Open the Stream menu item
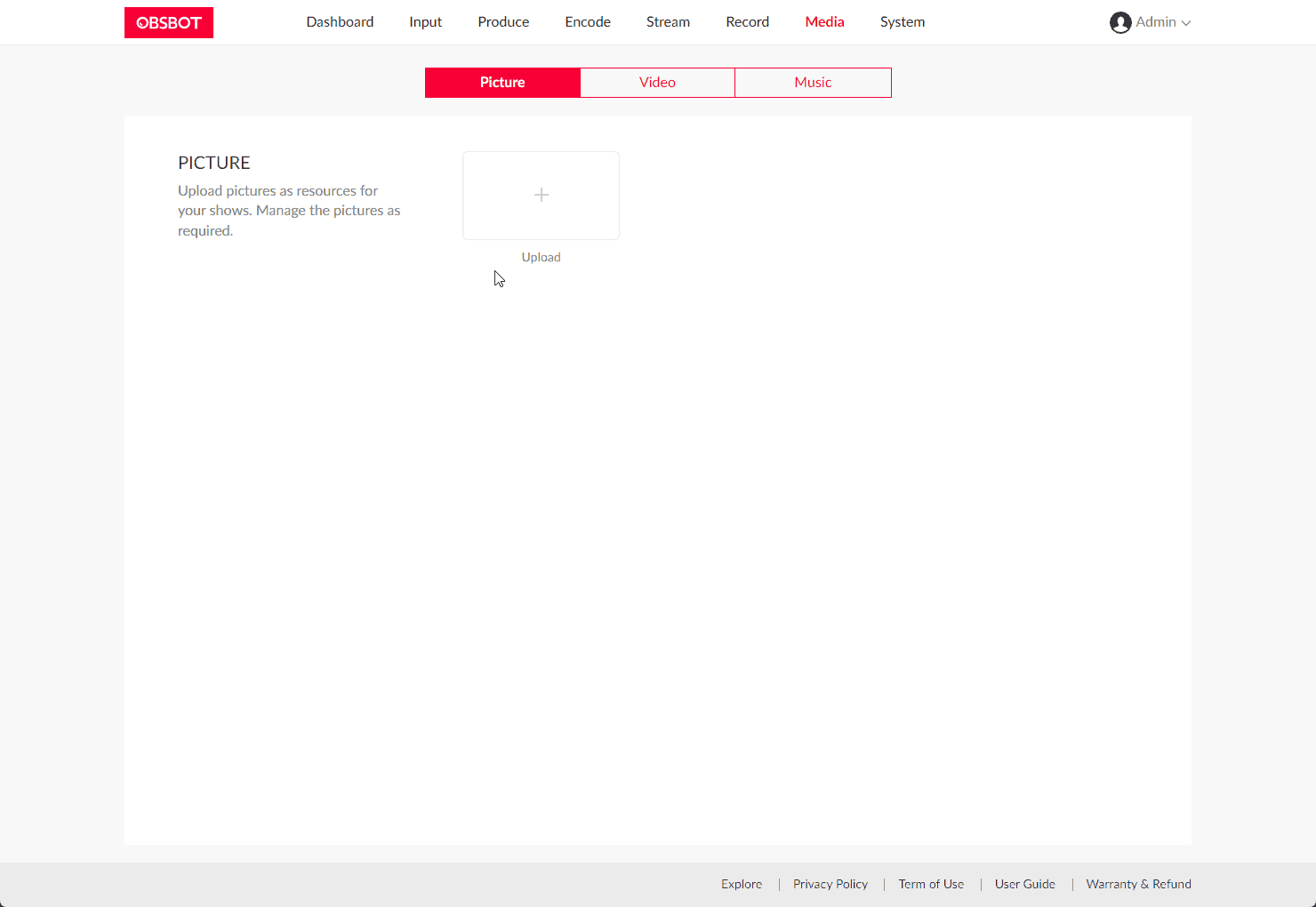 click(668, 22)
